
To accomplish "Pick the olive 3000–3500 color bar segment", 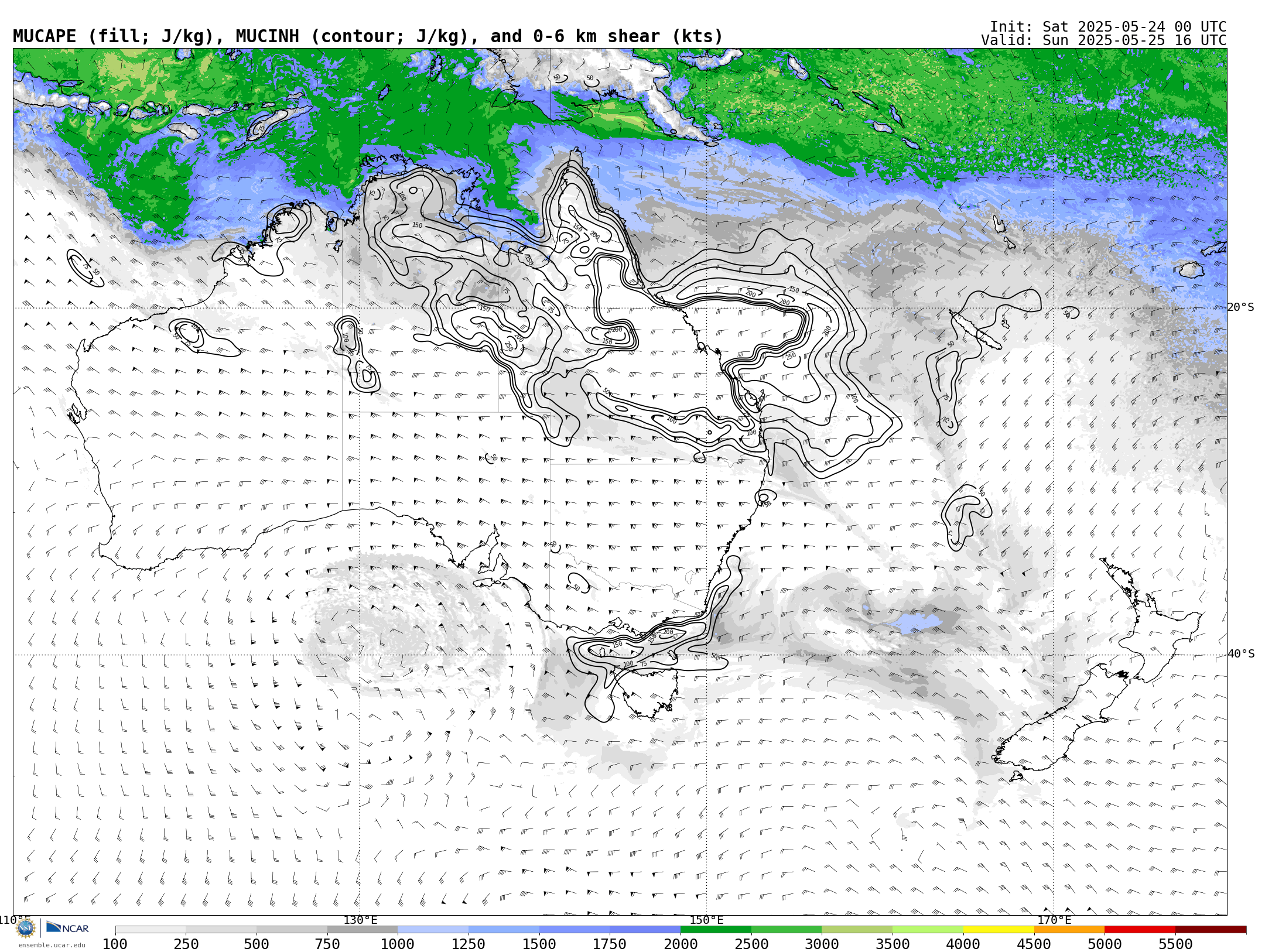I will [857, 930].
